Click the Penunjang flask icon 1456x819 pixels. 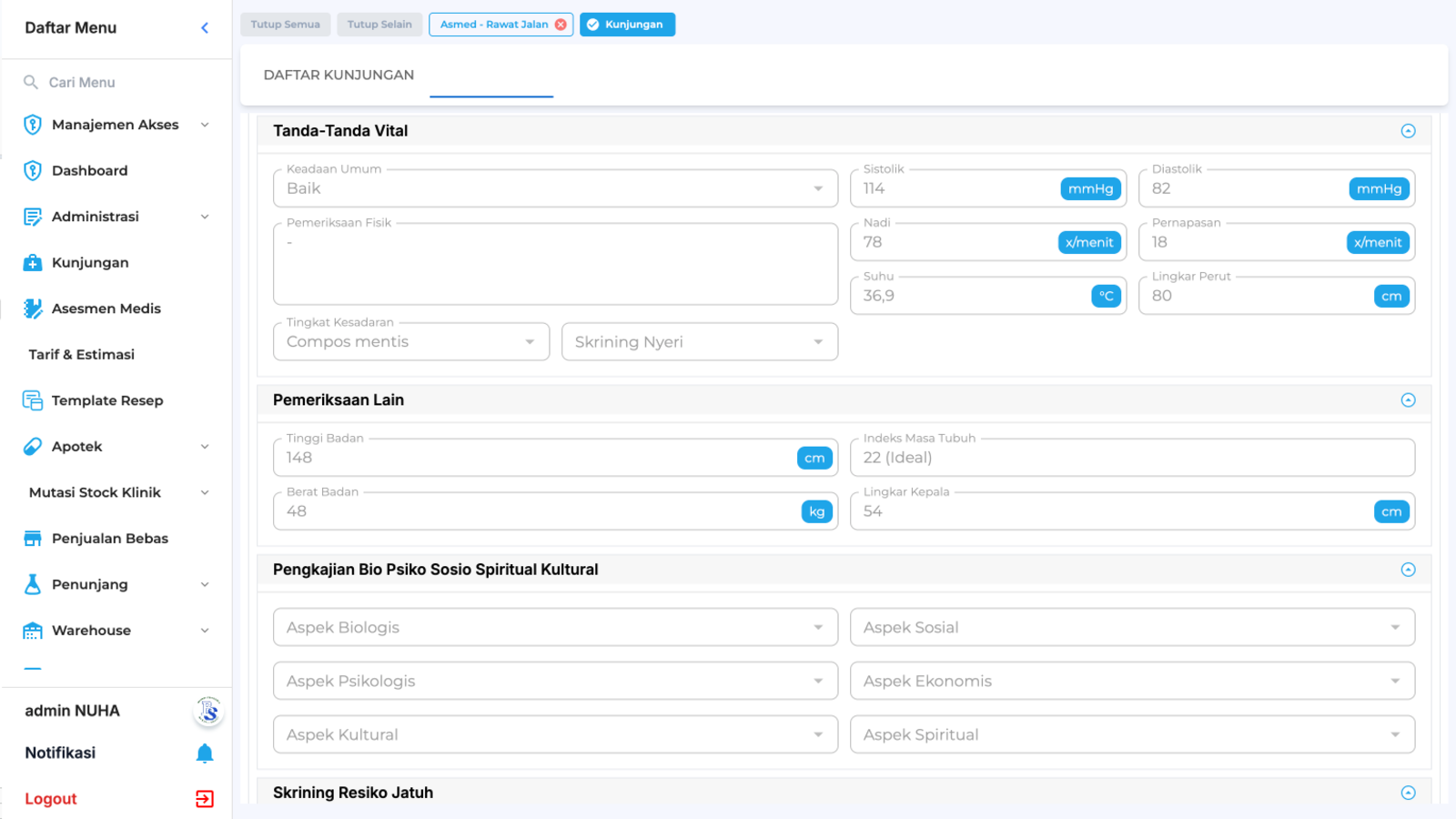click(33, 584)
